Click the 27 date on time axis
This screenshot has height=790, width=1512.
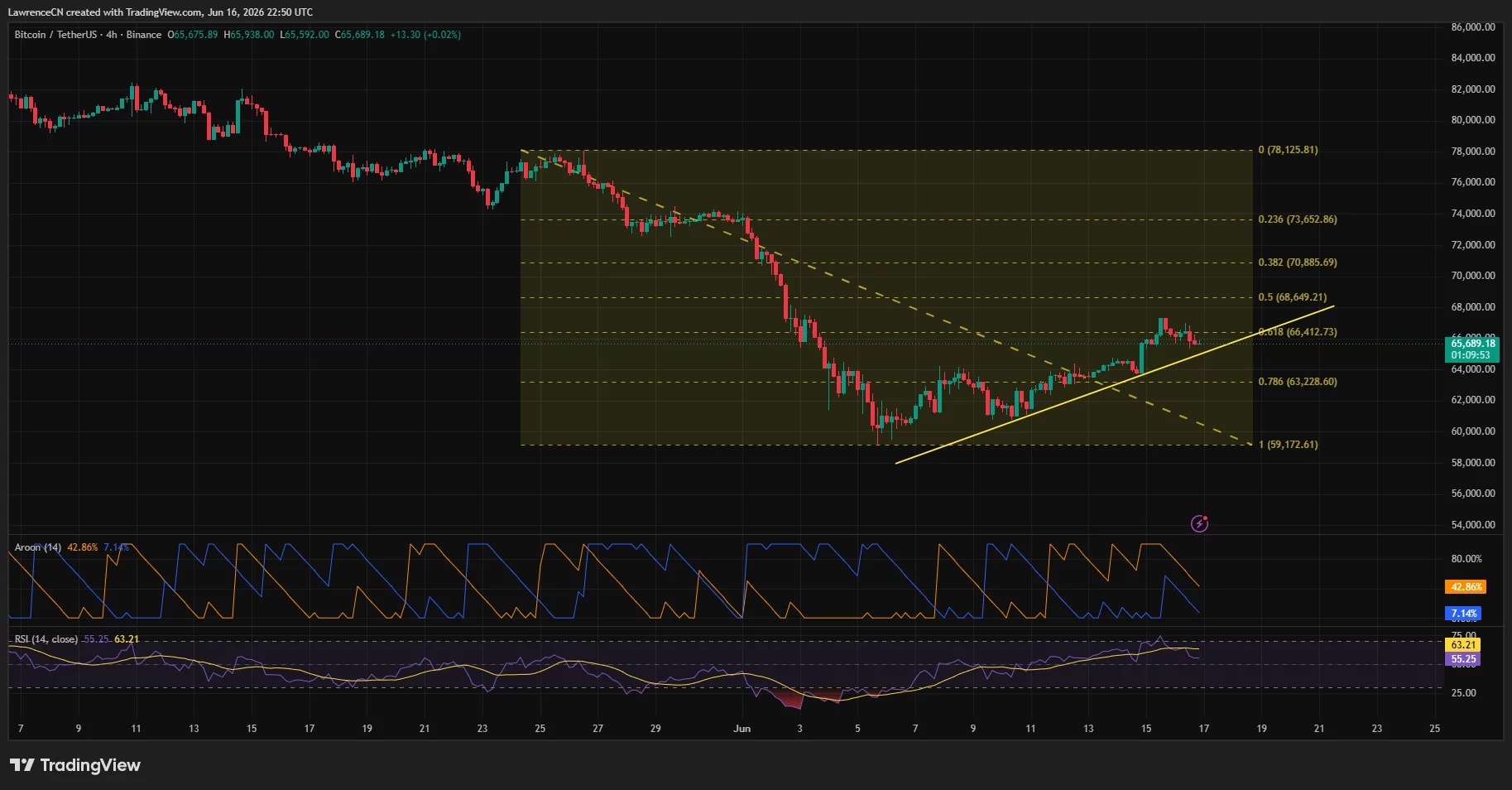[x=598, y=729]
